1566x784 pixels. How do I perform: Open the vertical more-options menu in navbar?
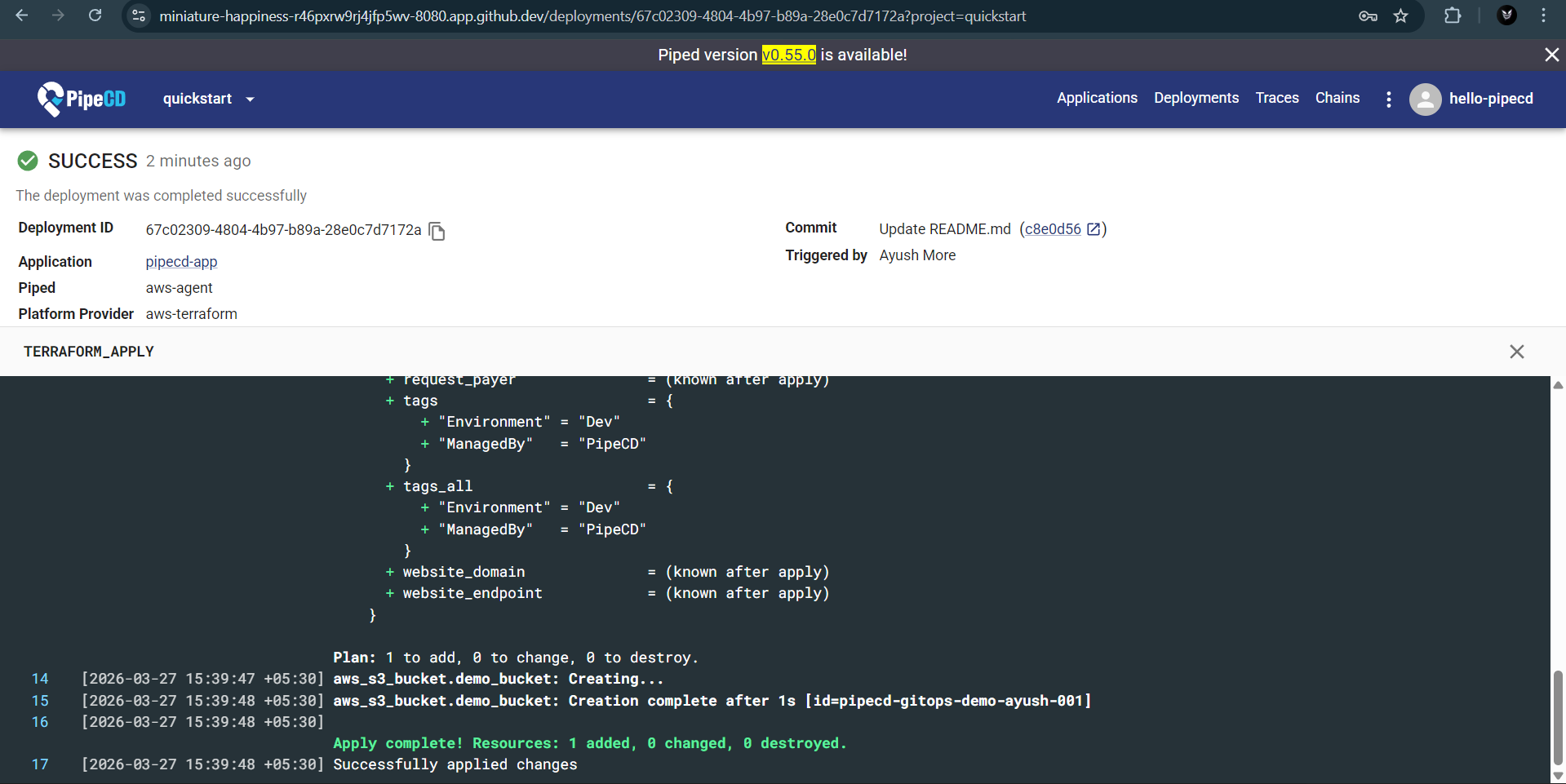coord(1388,100)
